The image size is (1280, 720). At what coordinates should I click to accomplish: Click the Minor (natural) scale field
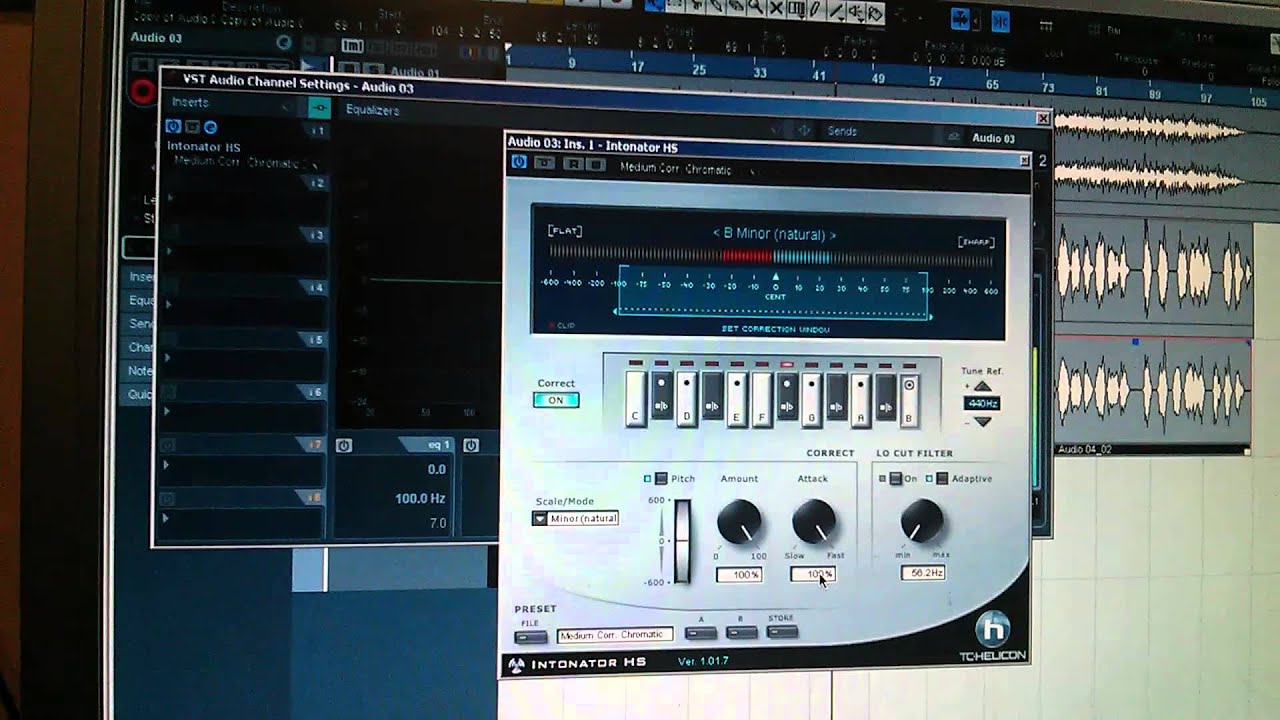click(584, 519)
